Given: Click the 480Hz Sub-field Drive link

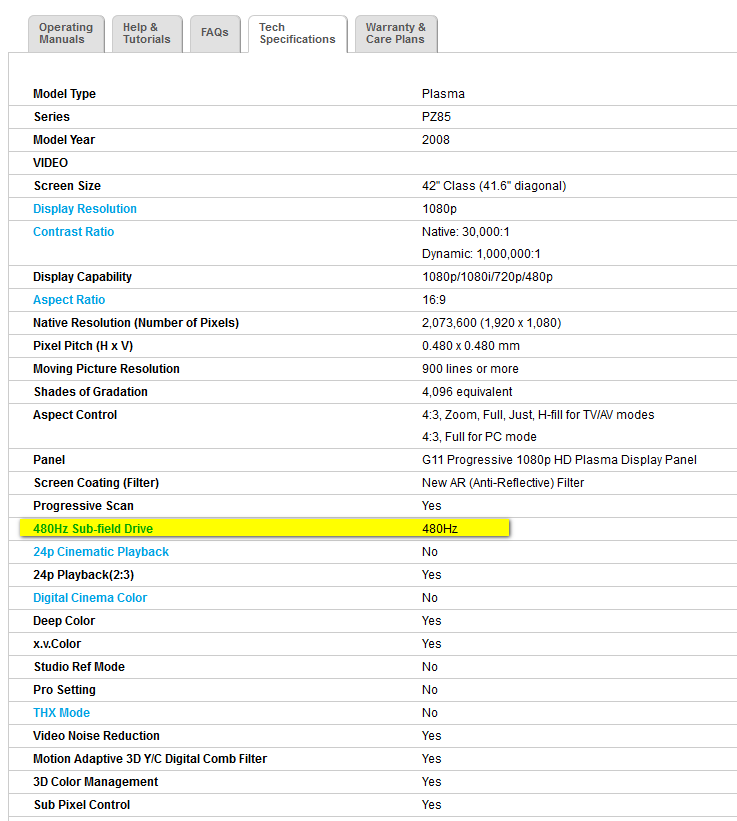Looking at the screenshot, I should coord(93,528).
